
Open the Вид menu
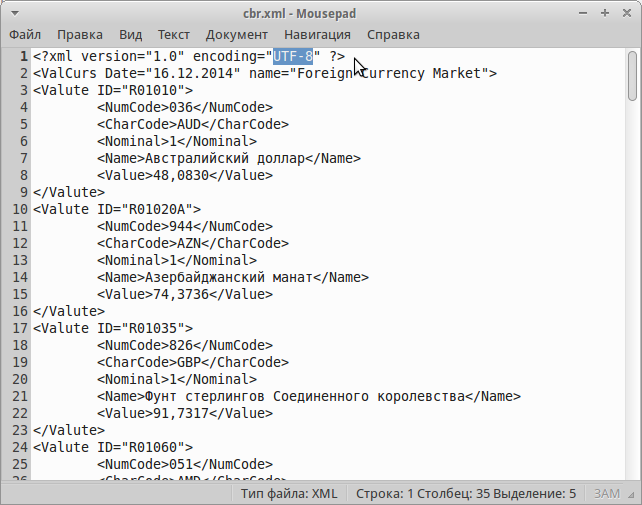[131, 35]
